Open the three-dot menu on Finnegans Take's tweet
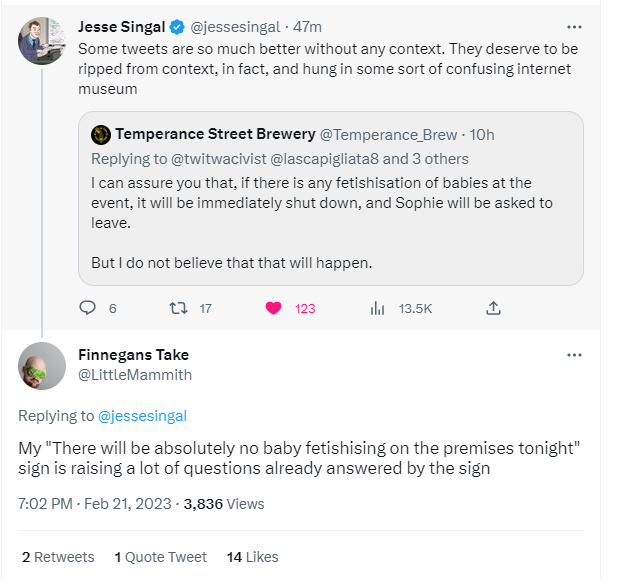Screen dimensions: 617x580 click(574, 355)
